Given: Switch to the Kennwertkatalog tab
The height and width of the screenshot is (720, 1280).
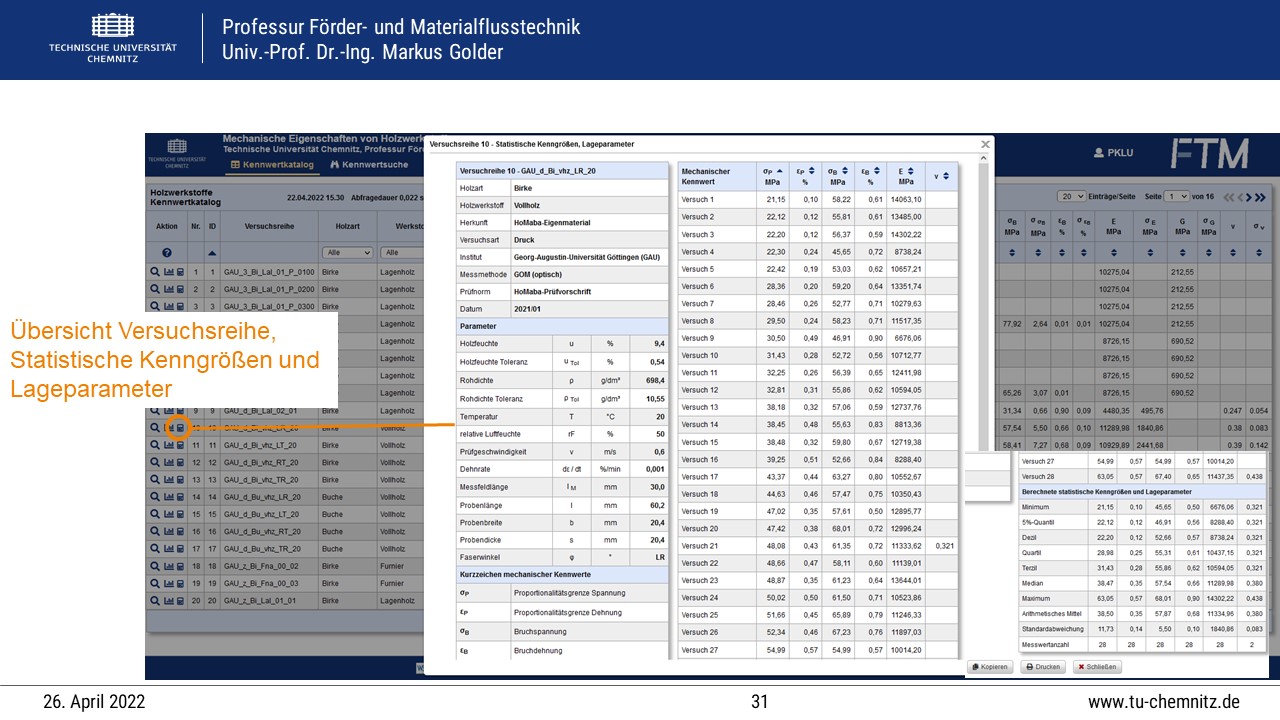Looking at the screenshot, I should [x=272, y=164].
